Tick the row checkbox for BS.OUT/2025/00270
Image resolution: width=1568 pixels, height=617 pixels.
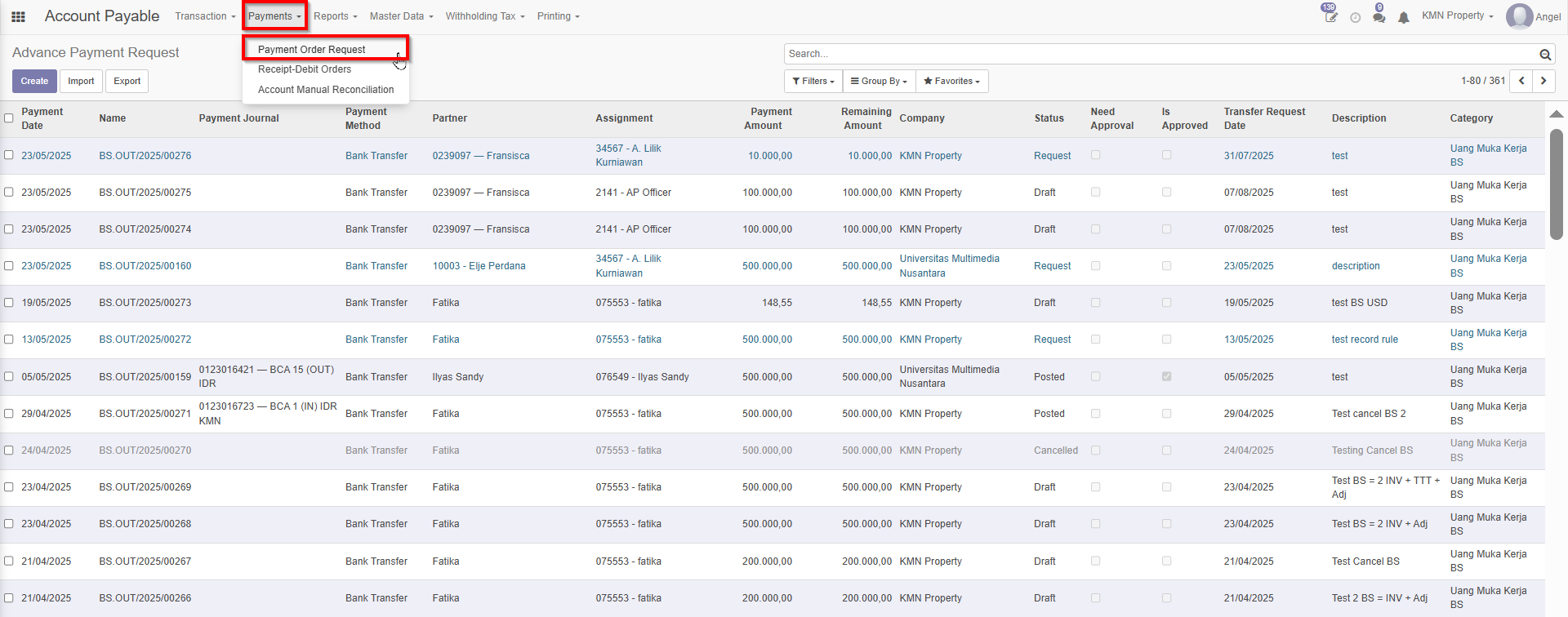9,451
